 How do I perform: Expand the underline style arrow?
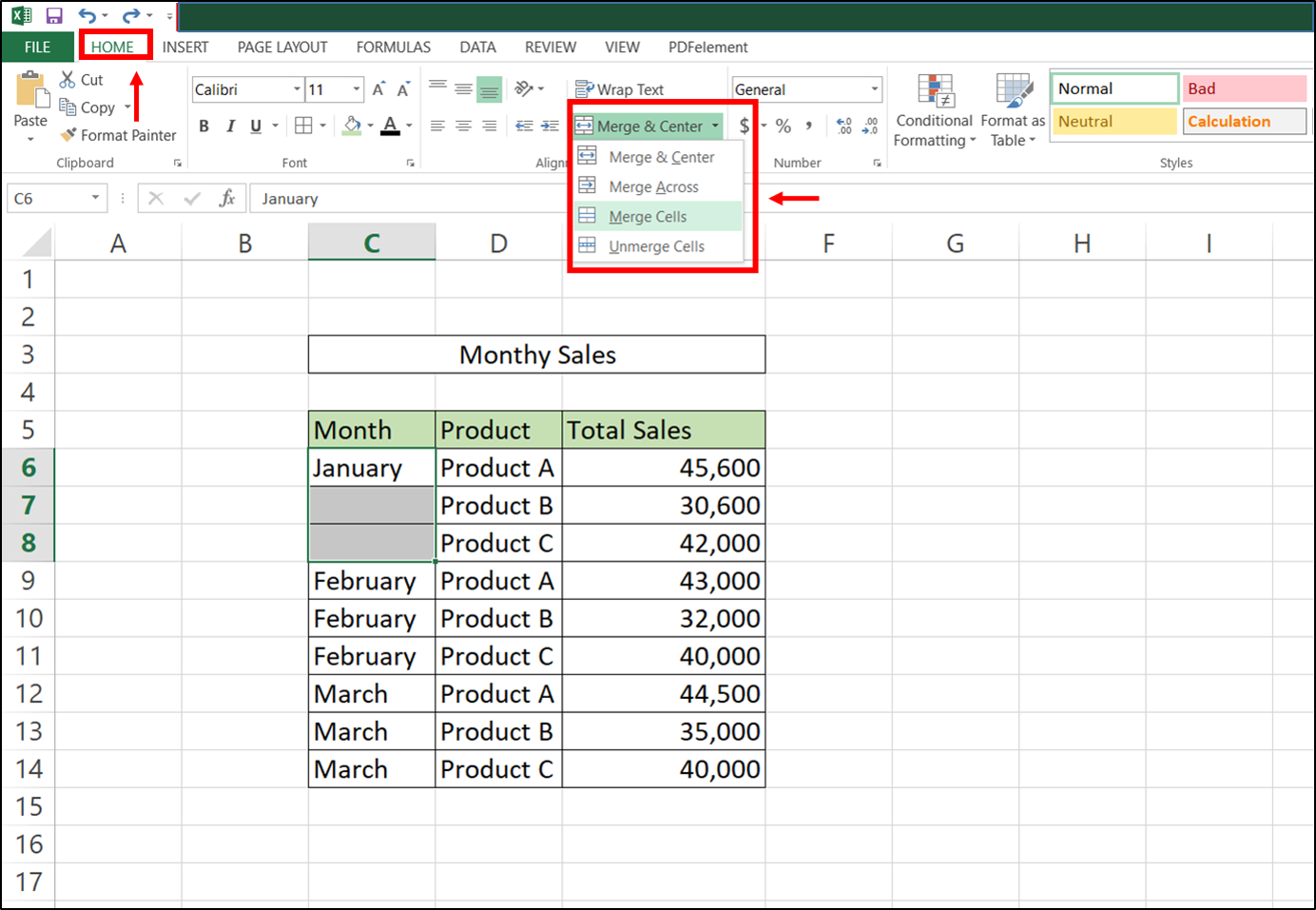pos(276,126)
